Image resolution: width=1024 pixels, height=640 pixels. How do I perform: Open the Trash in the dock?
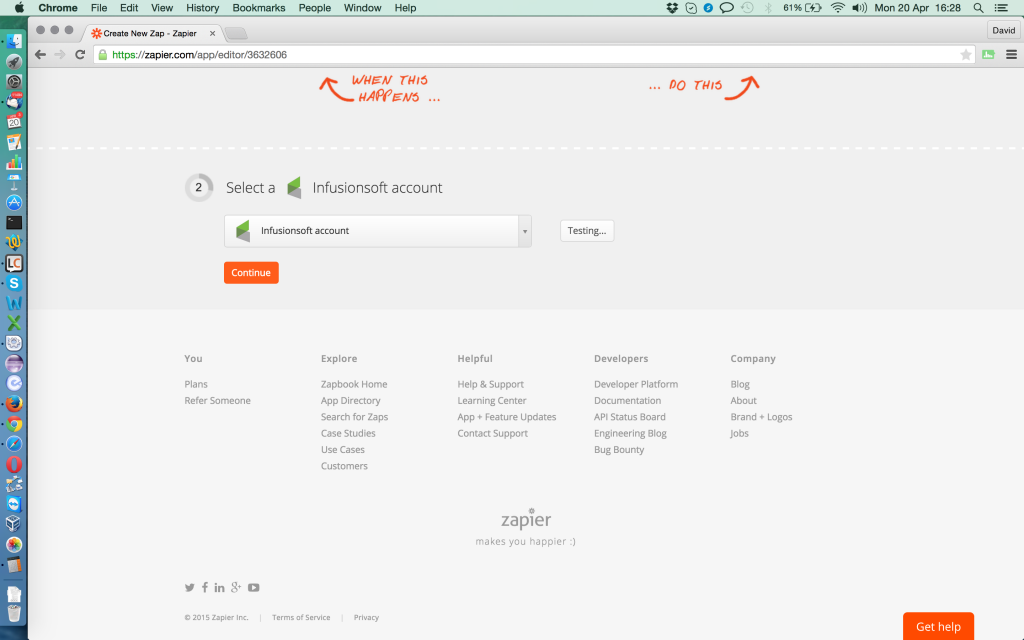tap(14, 613)
